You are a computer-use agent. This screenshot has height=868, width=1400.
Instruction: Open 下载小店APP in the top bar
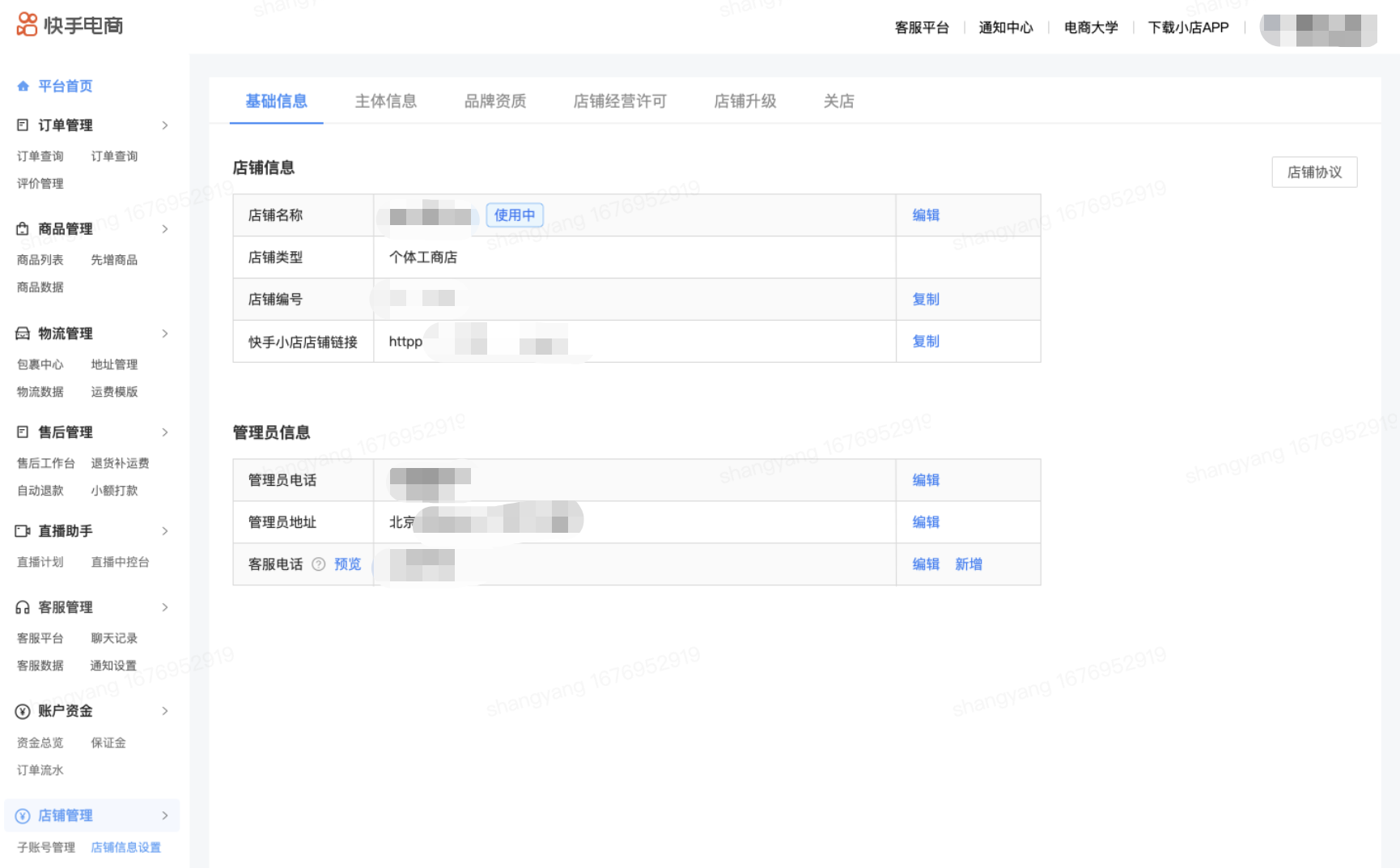(x=1188, y=28)
